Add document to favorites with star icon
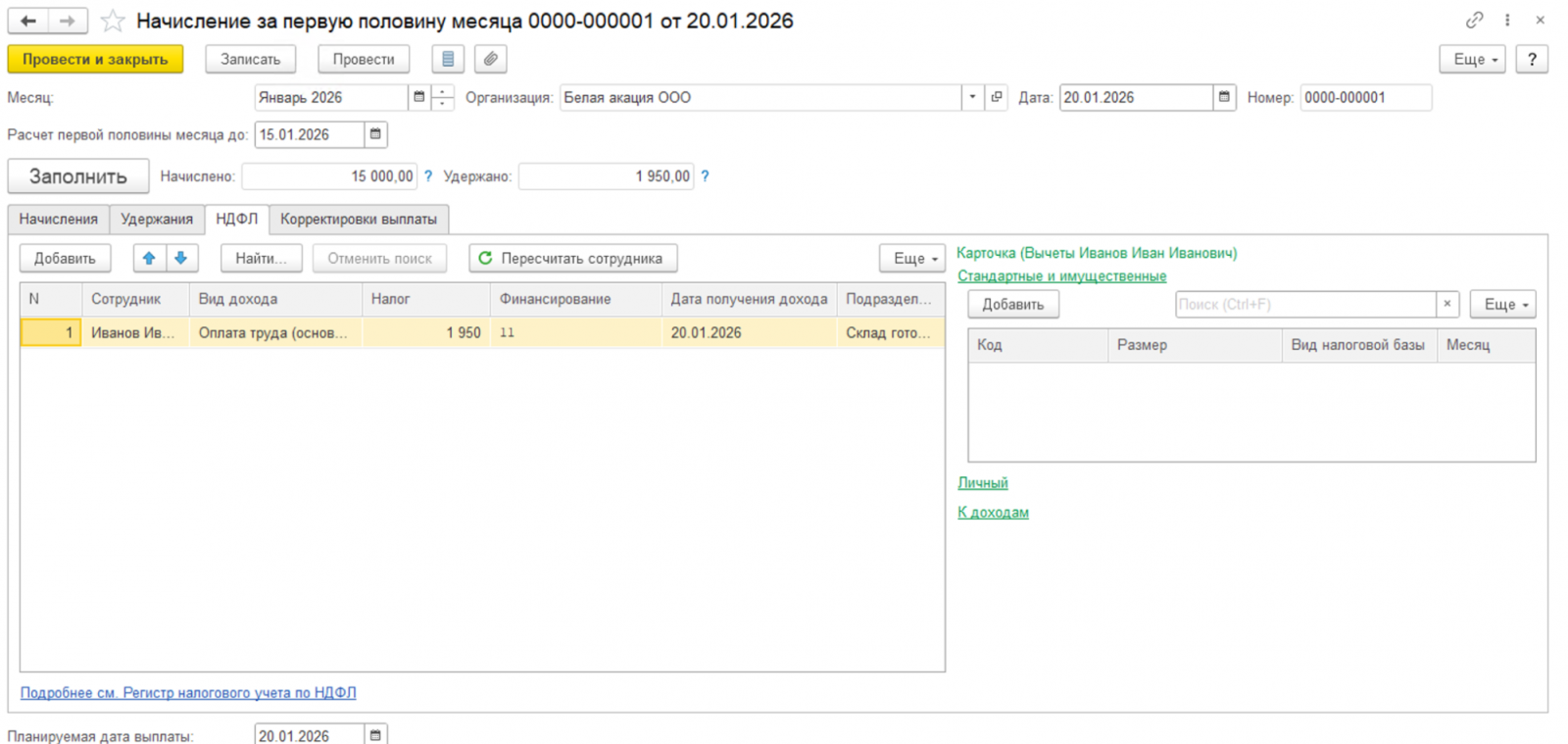The height and width of the screenshot is (744, 1568). 113,21
